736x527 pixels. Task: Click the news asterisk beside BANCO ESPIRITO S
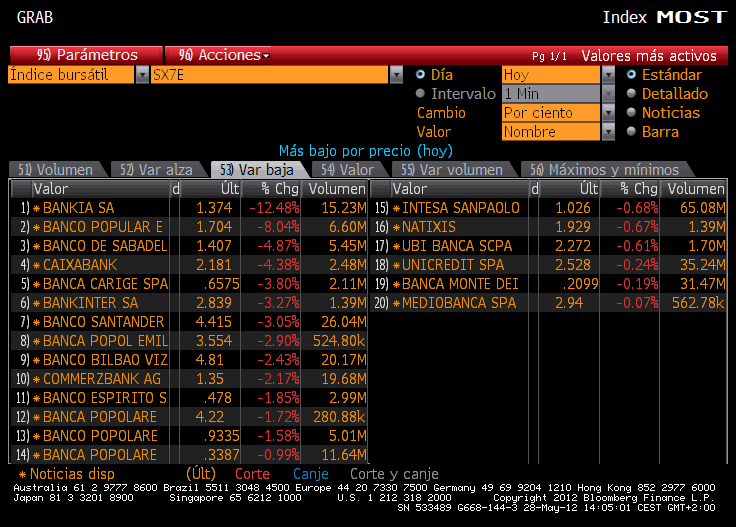(36, 398)
